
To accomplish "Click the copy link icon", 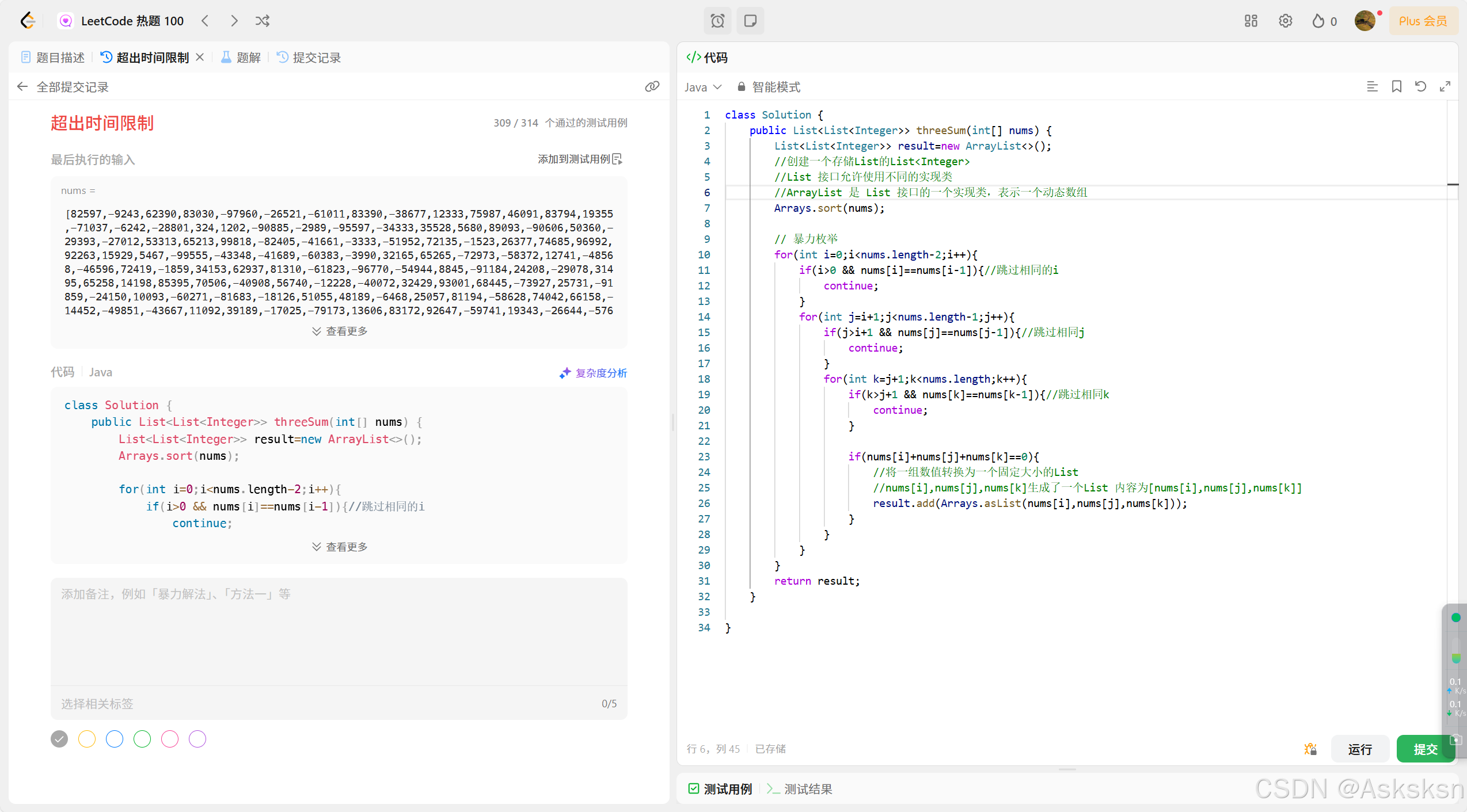I will [652, 87].
